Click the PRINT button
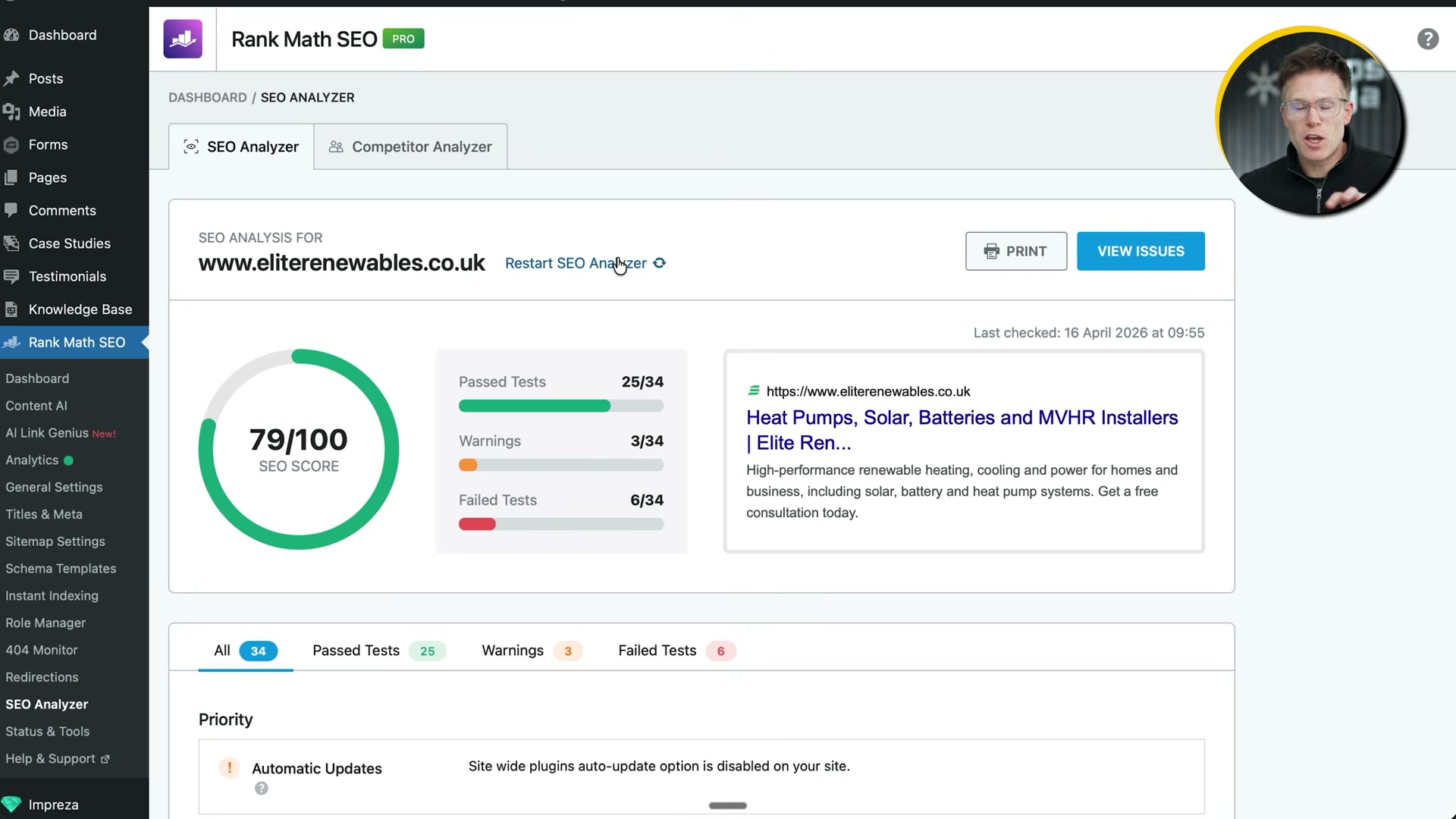1456x819 pixels. click(x=1016, y=251)
